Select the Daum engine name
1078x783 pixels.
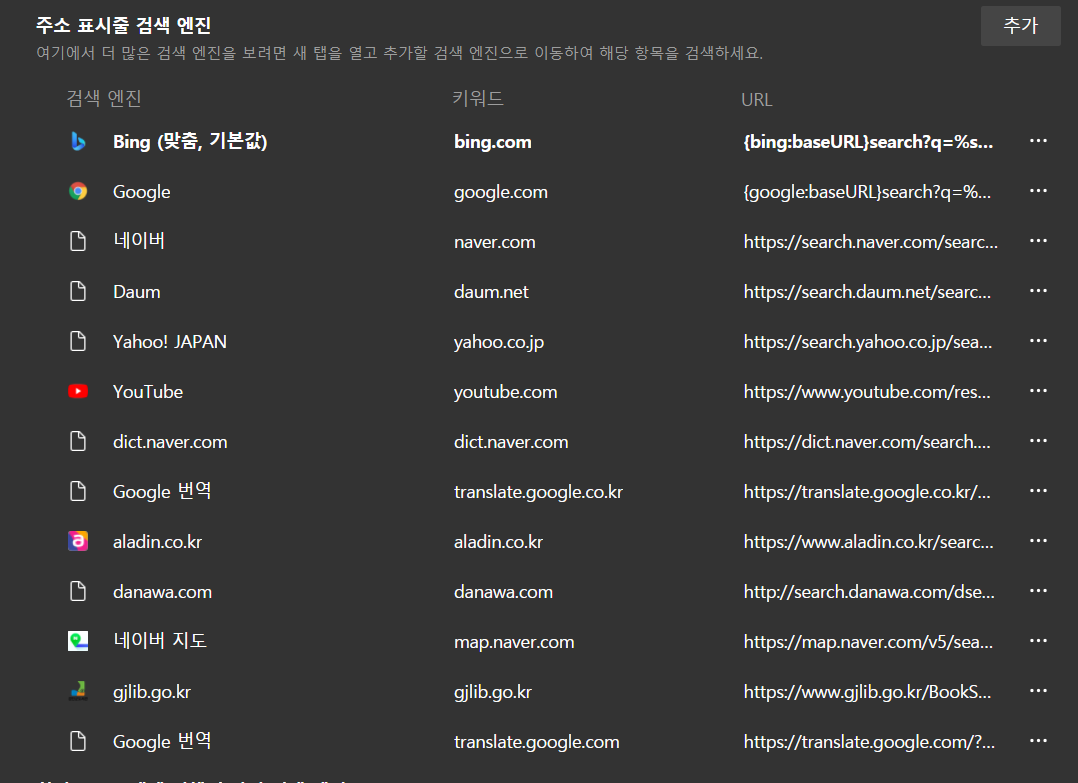137,291
